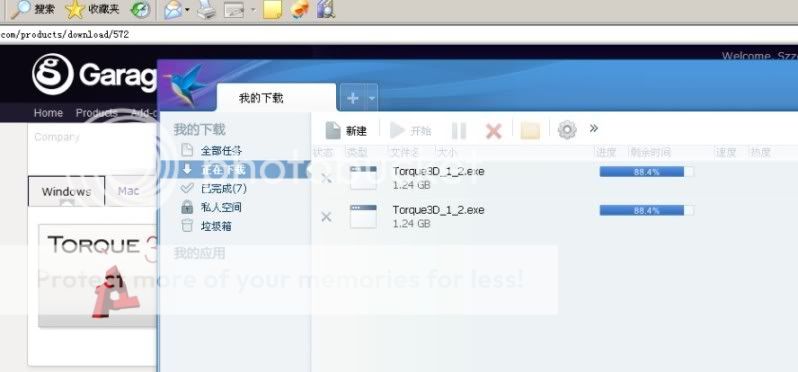Sort by the 大小 column header
Viewport: 798px width, 372px height.
tap(446, 152)
